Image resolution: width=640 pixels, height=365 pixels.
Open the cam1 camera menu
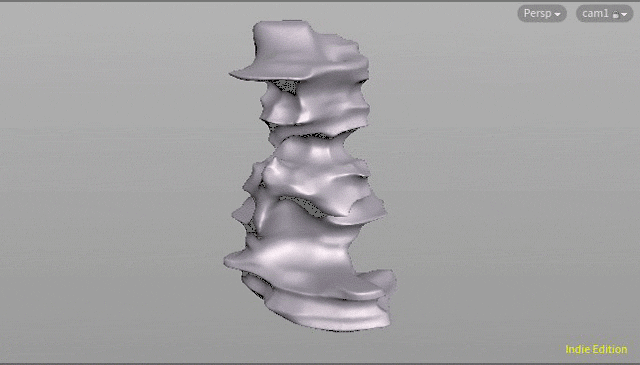pos(604,13)
